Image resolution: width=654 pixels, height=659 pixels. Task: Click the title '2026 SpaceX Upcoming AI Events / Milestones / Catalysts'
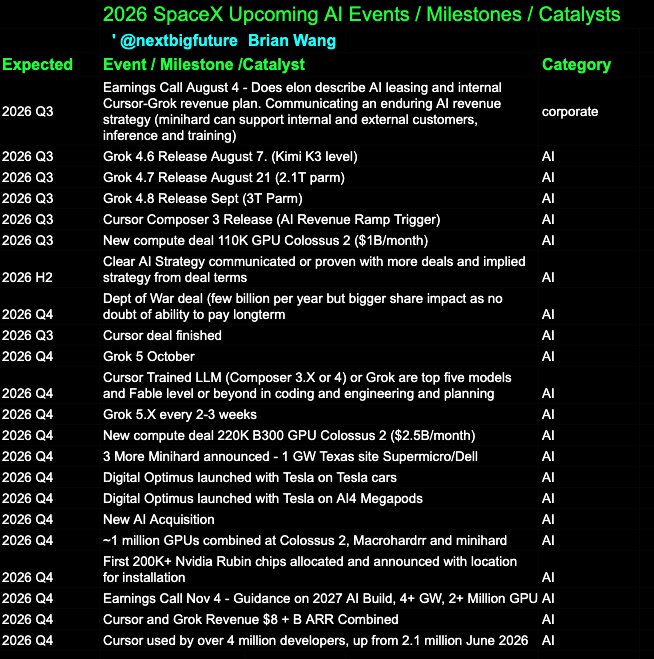point(361,15)
